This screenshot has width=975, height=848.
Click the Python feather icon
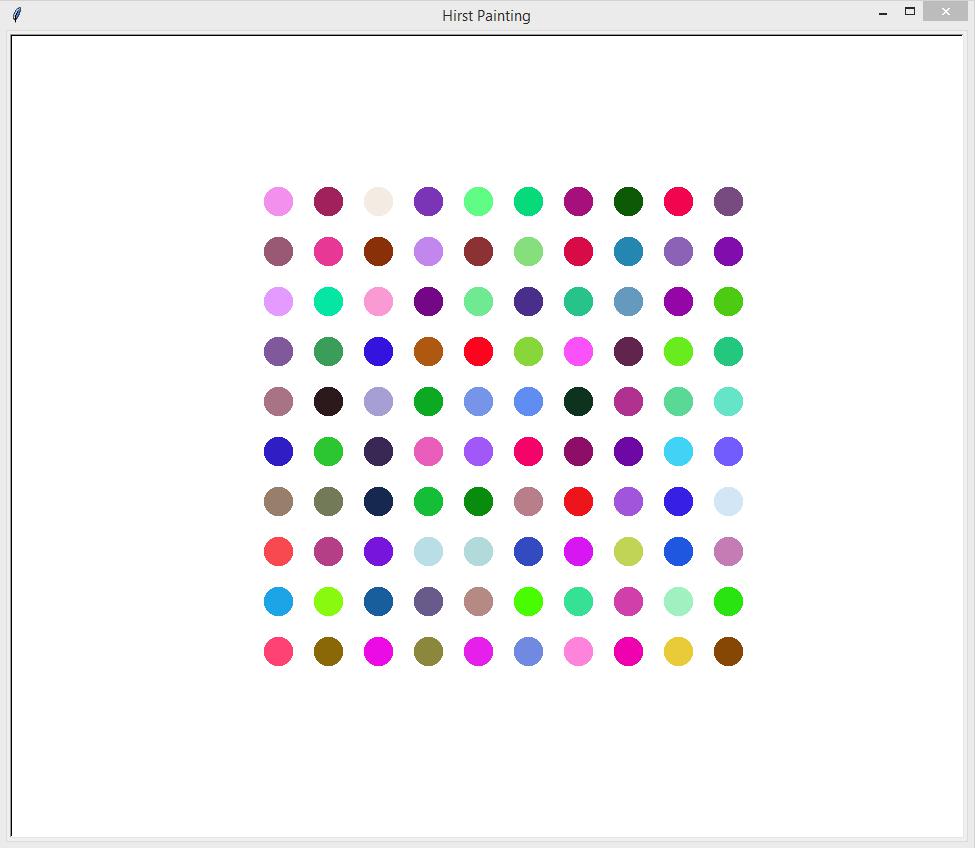15,15
